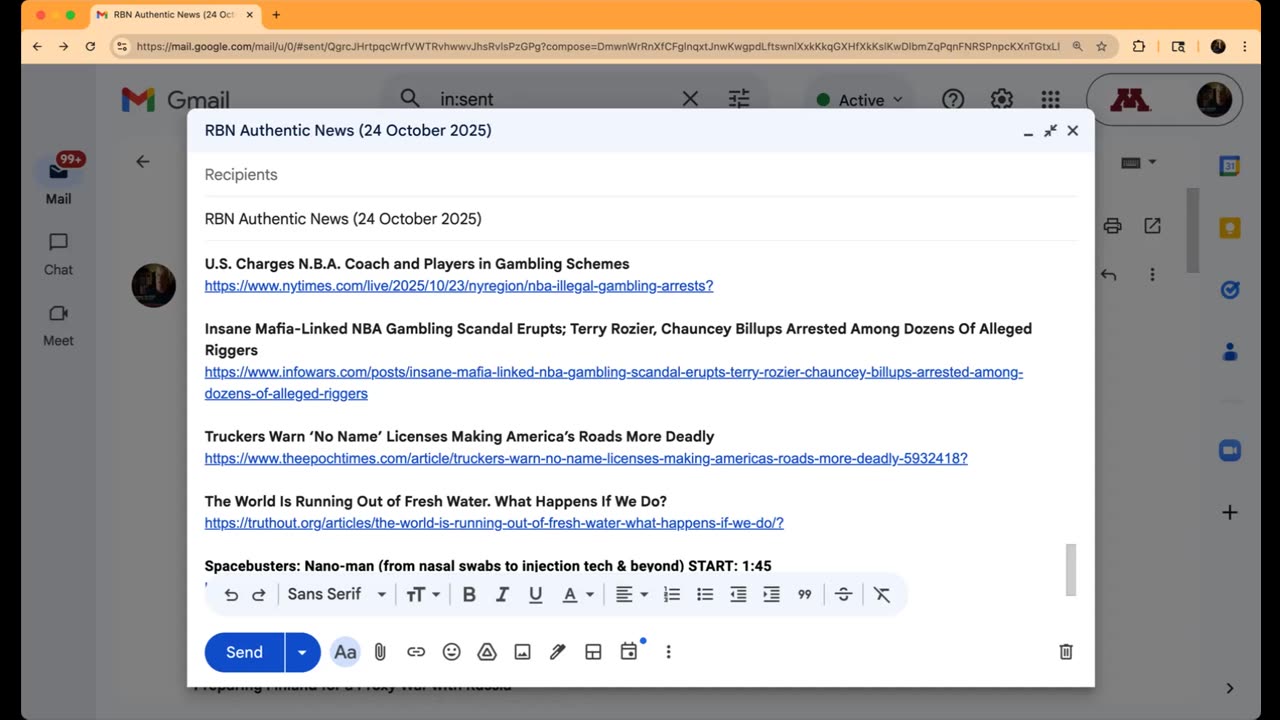This screenshot has height=720, width=1280.
Task: Select a layout for the email
Action: pos(593,652)
